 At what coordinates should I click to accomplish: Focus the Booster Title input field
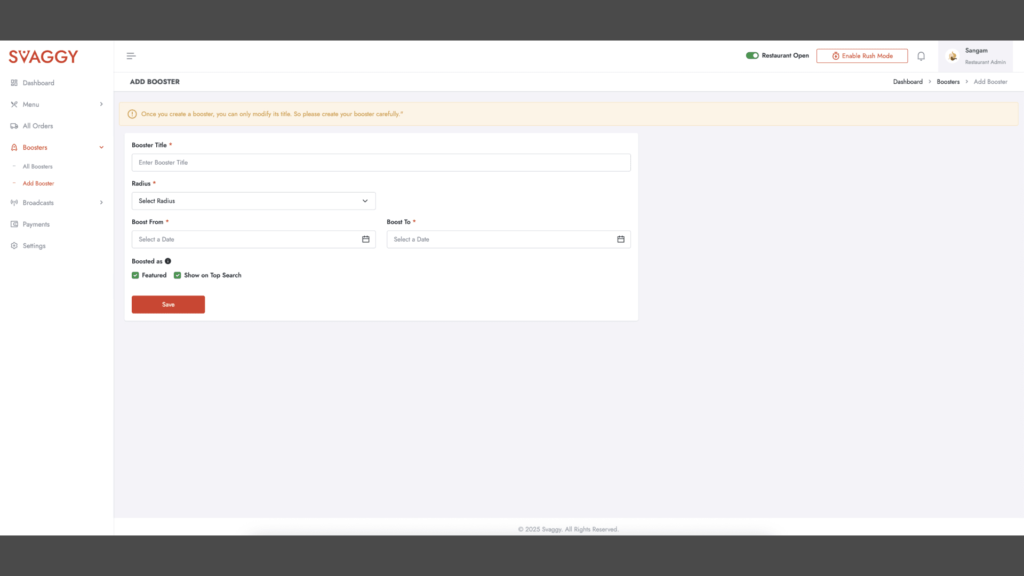coord(381,163)
